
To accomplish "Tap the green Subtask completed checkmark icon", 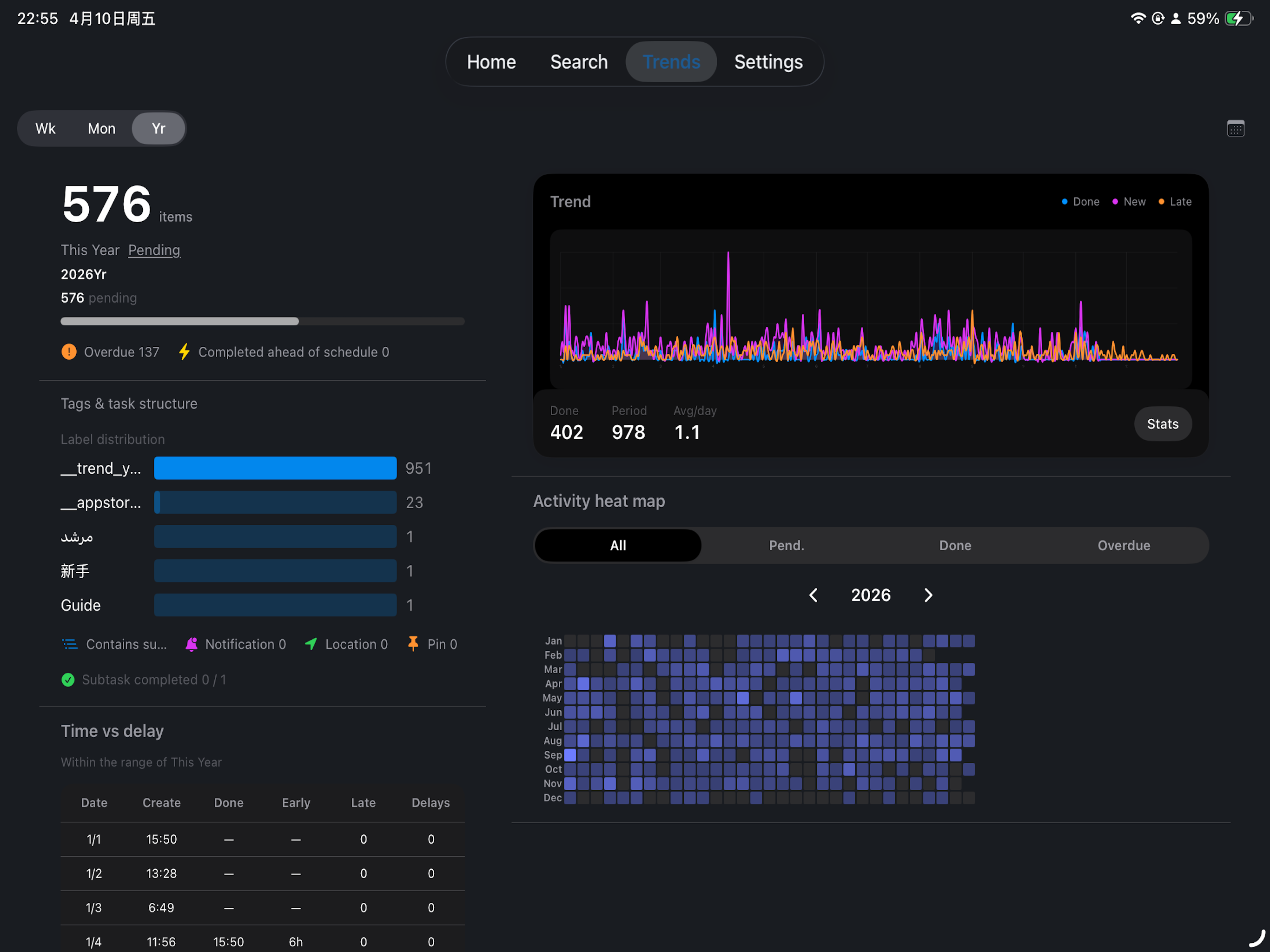I will pos(68,680).
